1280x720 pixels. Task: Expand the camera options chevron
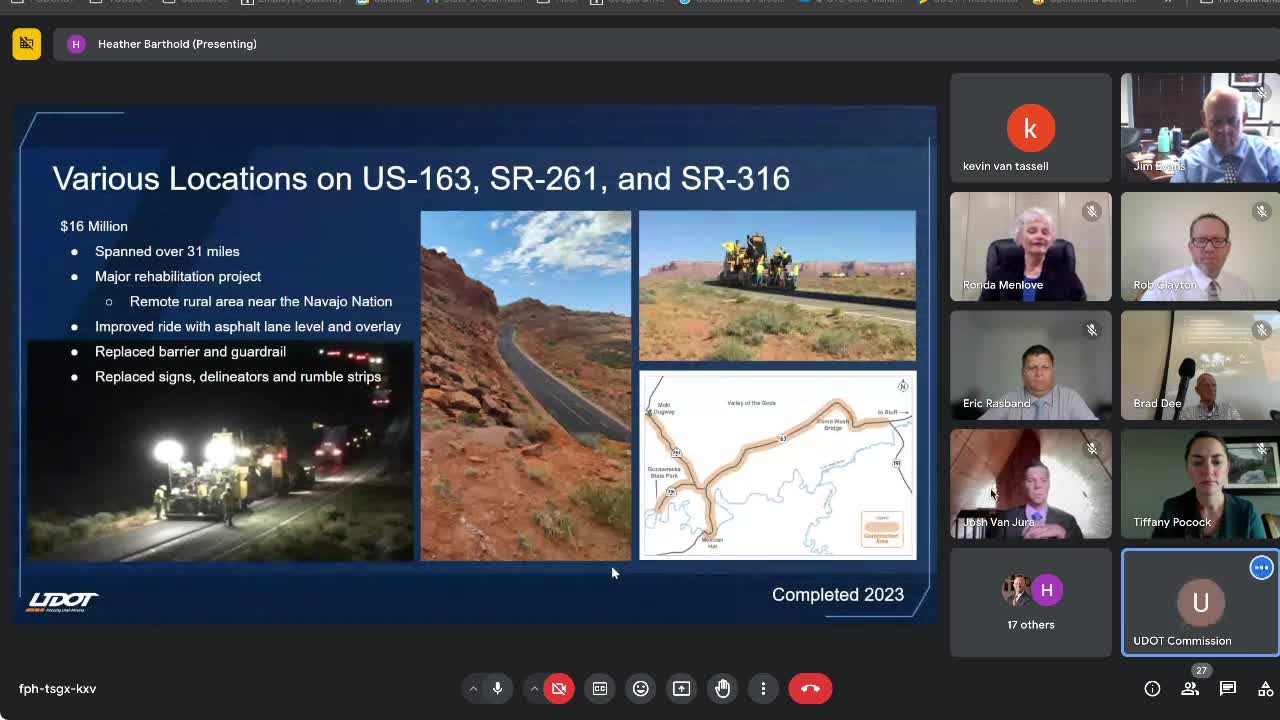(x=534, y=688)
